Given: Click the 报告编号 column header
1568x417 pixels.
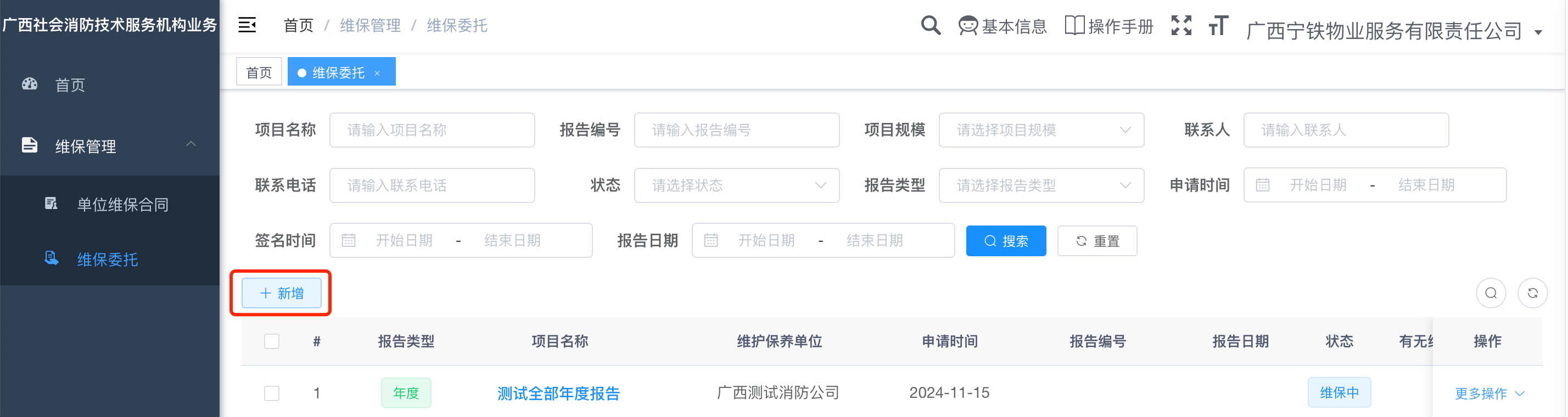Looking at the screenshot, I should tap(1097, 341).
